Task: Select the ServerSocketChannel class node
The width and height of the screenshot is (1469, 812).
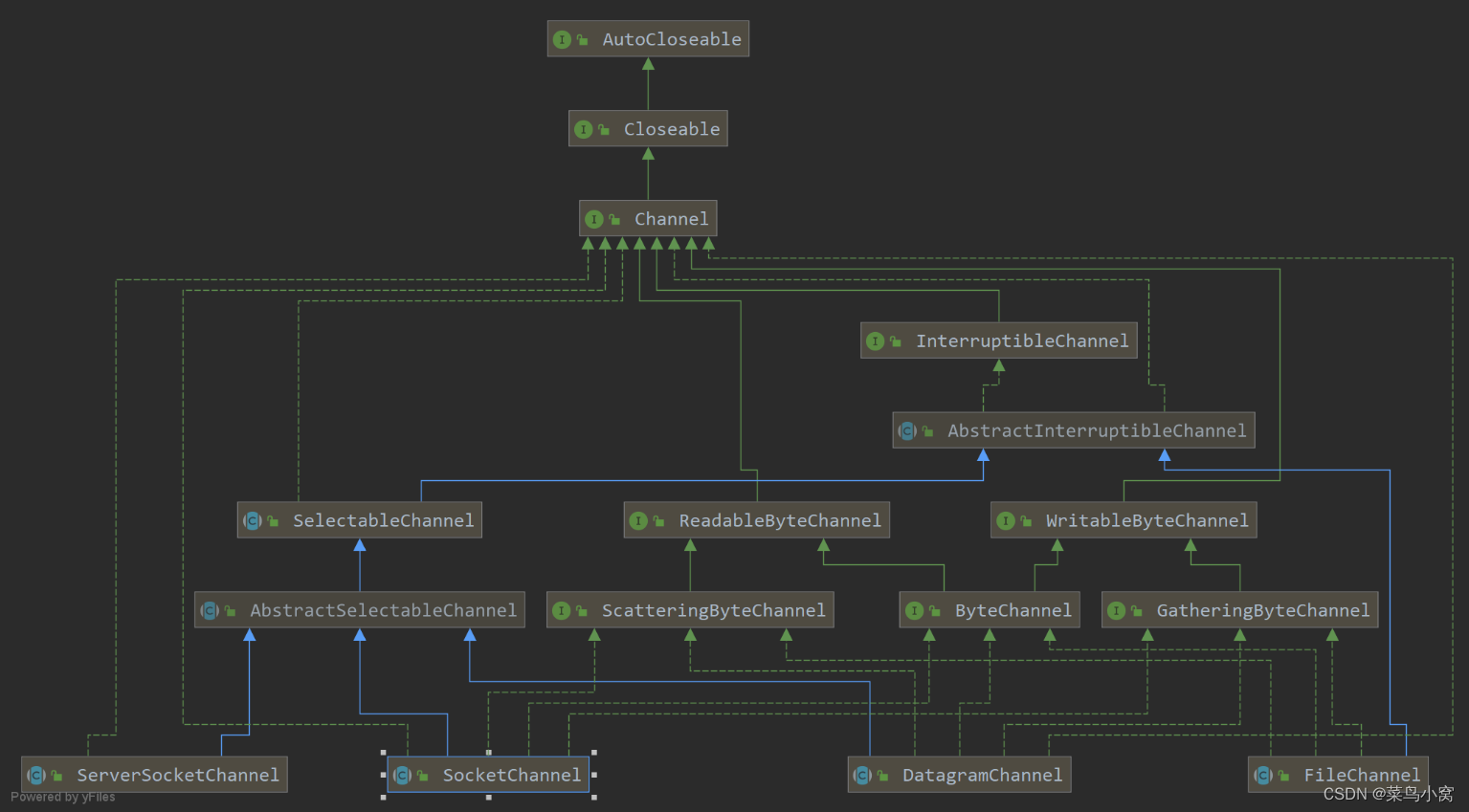Action: (x=154, y=775)
